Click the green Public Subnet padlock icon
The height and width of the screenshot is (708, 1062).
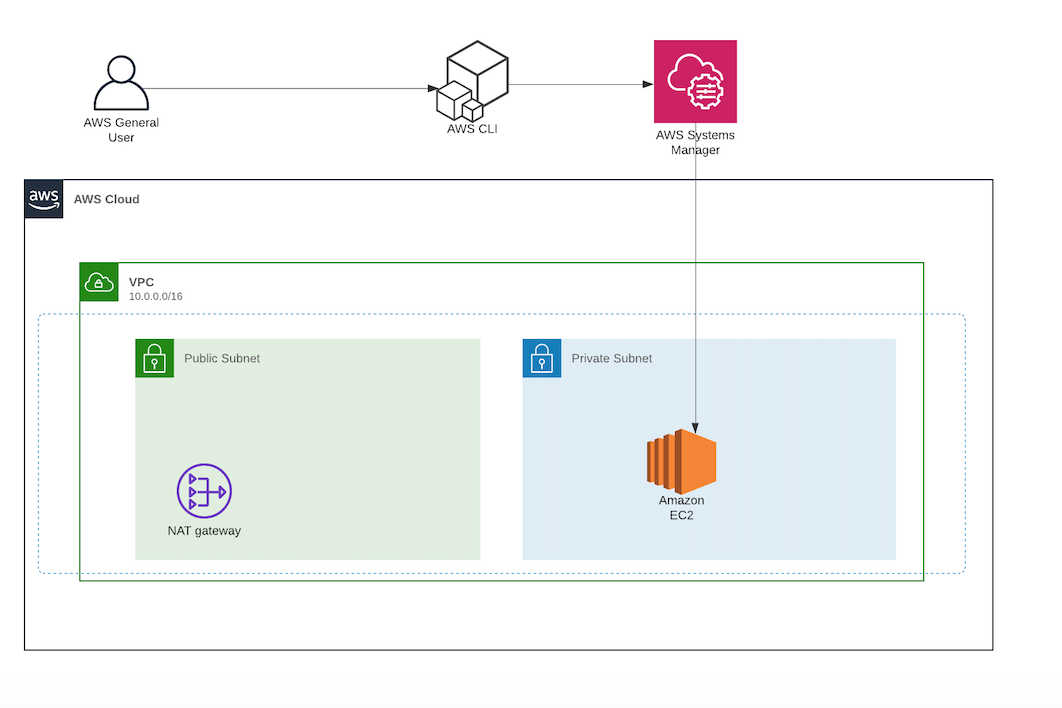pos(154,358)
